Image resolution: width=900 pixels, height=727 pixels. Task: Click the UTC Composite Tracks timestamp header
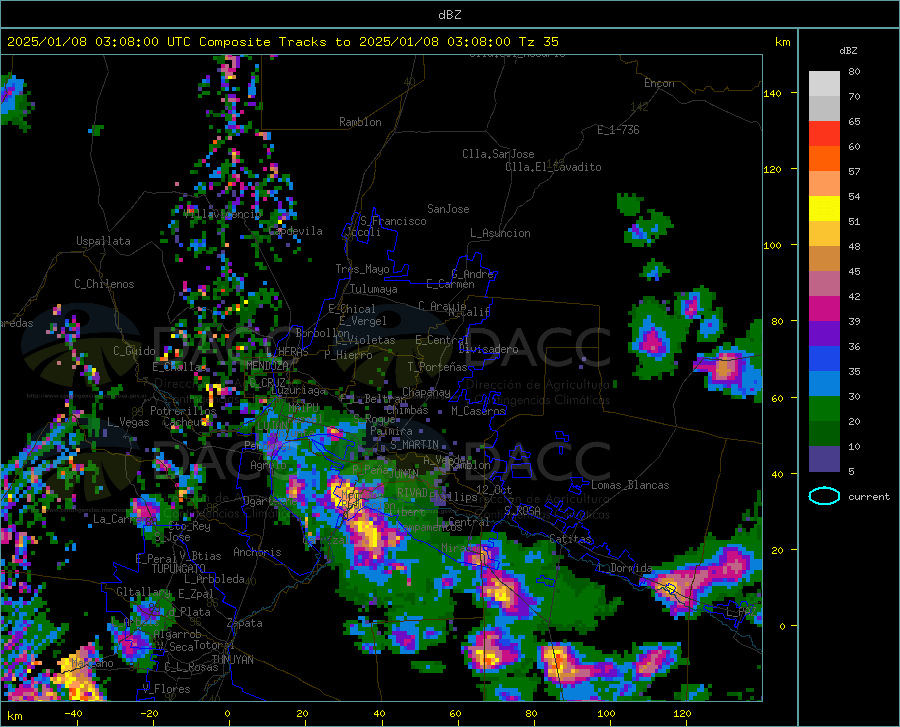click(283, 42)
